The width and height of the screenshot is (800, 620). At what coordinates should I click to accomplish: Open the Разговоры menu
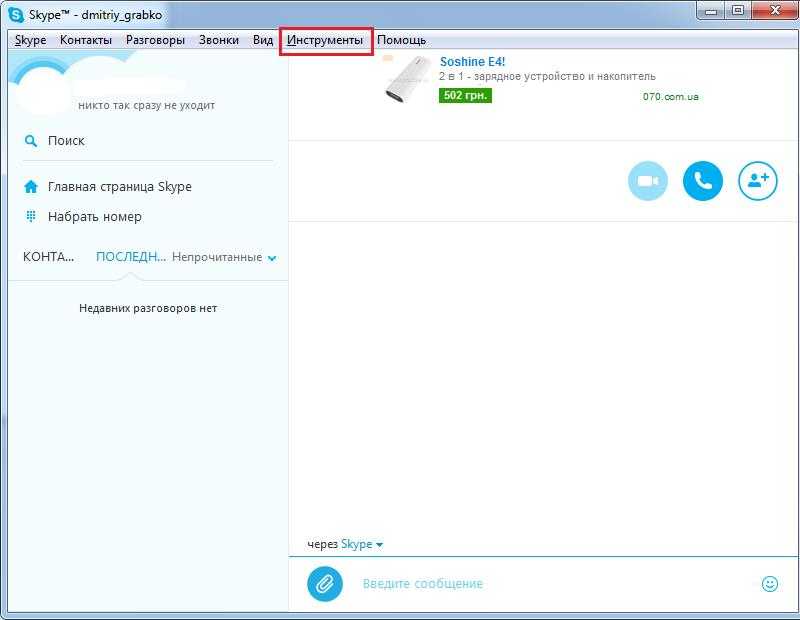pyautogui.click(x=155, y=40)
